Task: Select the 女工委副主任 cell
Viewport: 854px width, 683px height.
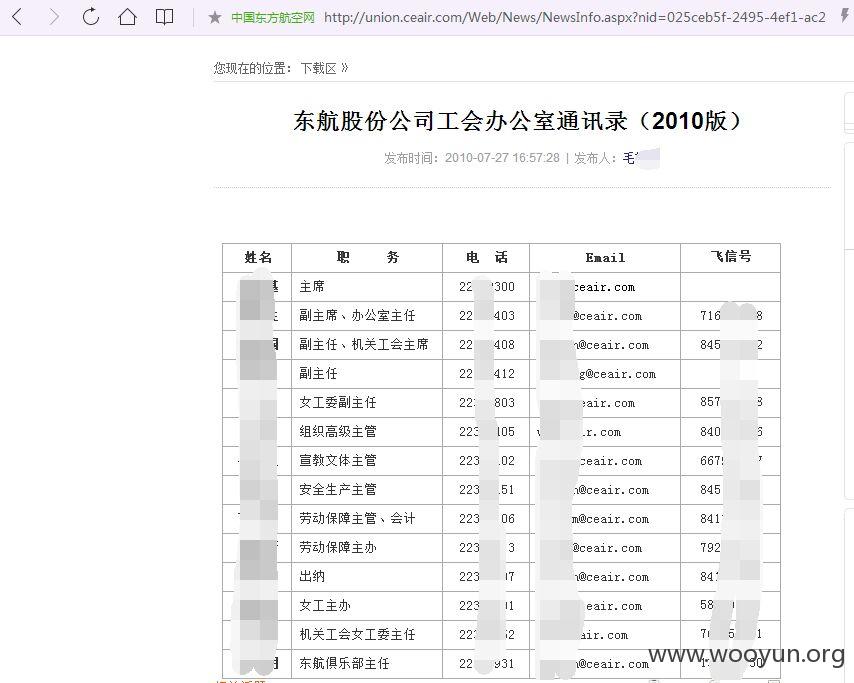Action: (367, 403)
